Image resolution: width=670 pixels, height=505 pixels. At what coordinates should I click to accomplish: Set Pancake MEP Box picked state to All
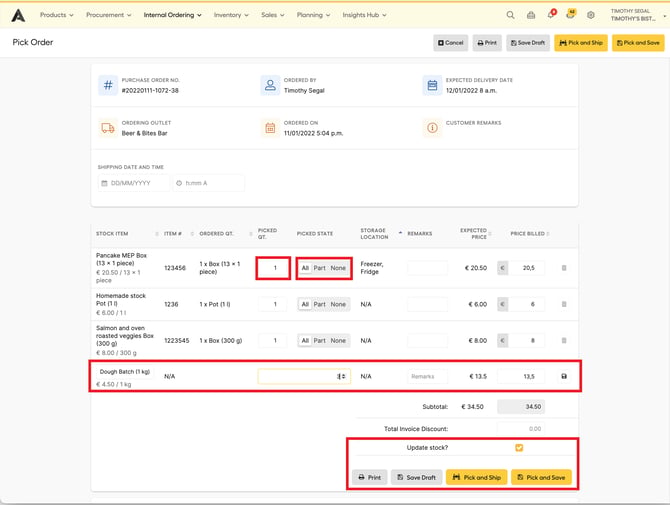(305, 268)
